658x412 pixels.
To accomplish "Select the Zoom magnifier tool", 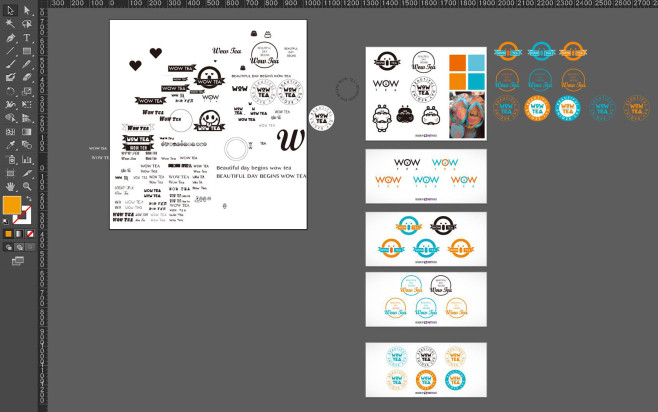I will 27,186.
